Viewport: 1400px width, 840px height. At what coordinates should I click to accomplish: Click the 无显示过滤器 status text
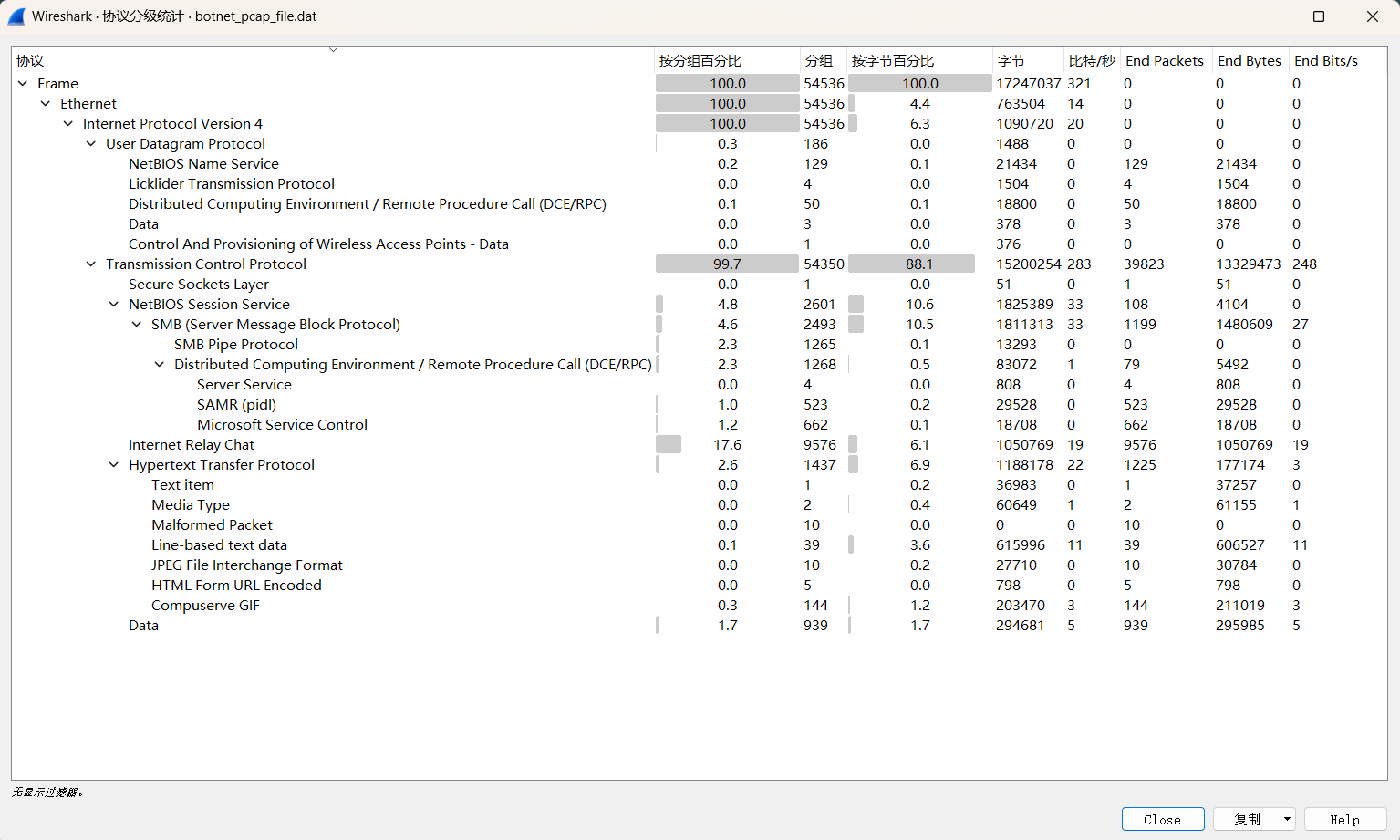[48, 793]
